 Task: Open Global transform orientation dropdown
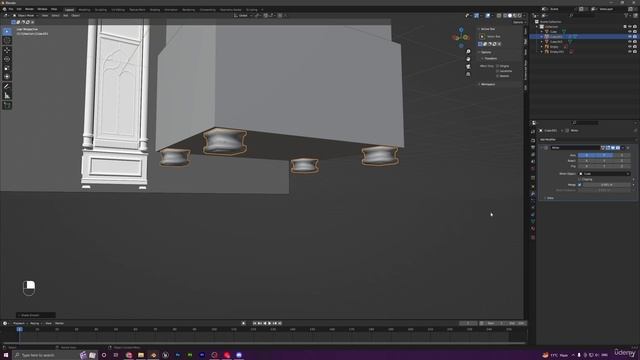click(242, 16)
